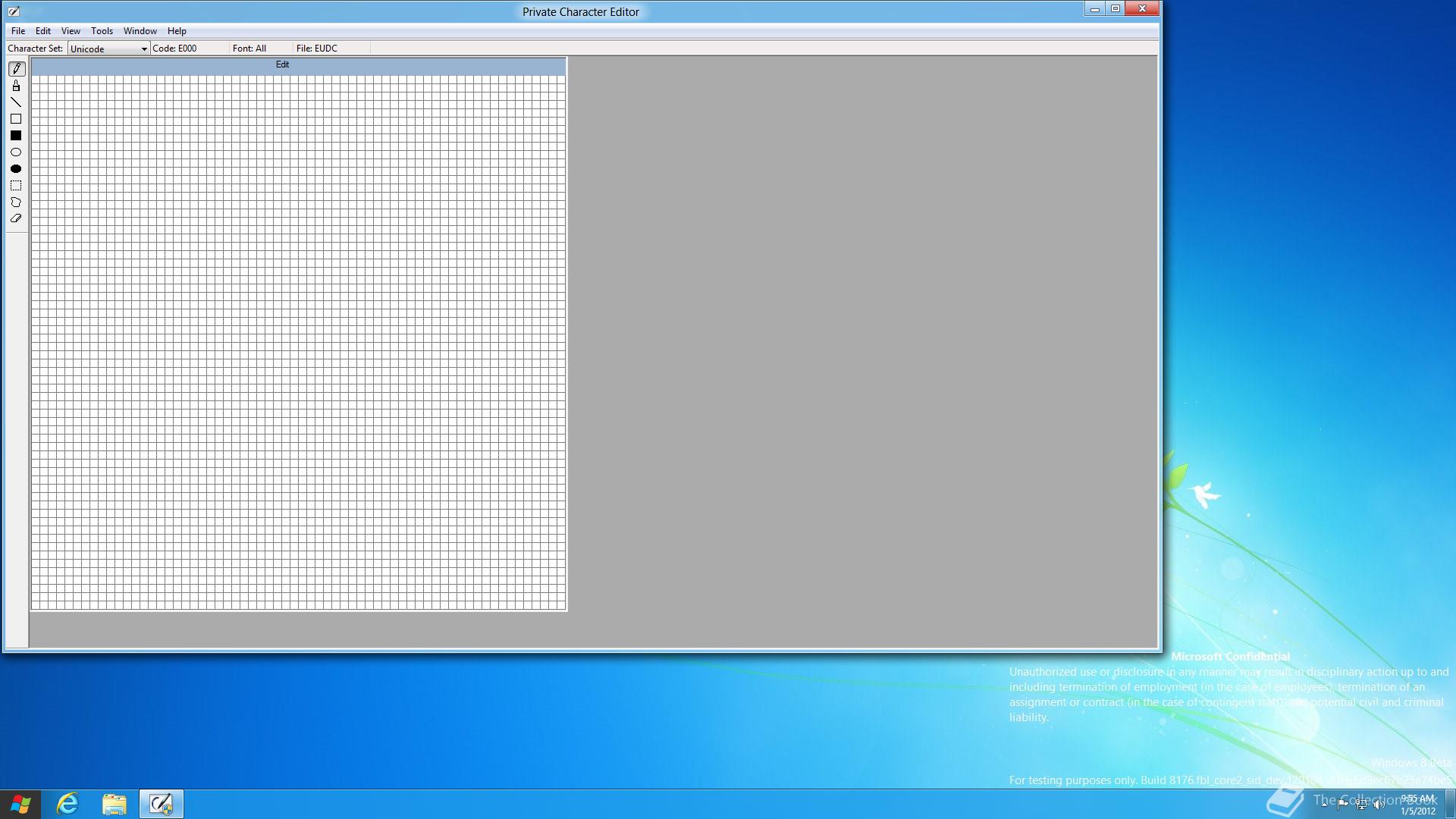Select the Eraser tool
The width and height of the screenshot is (1456, 819).
click(16, 218)
